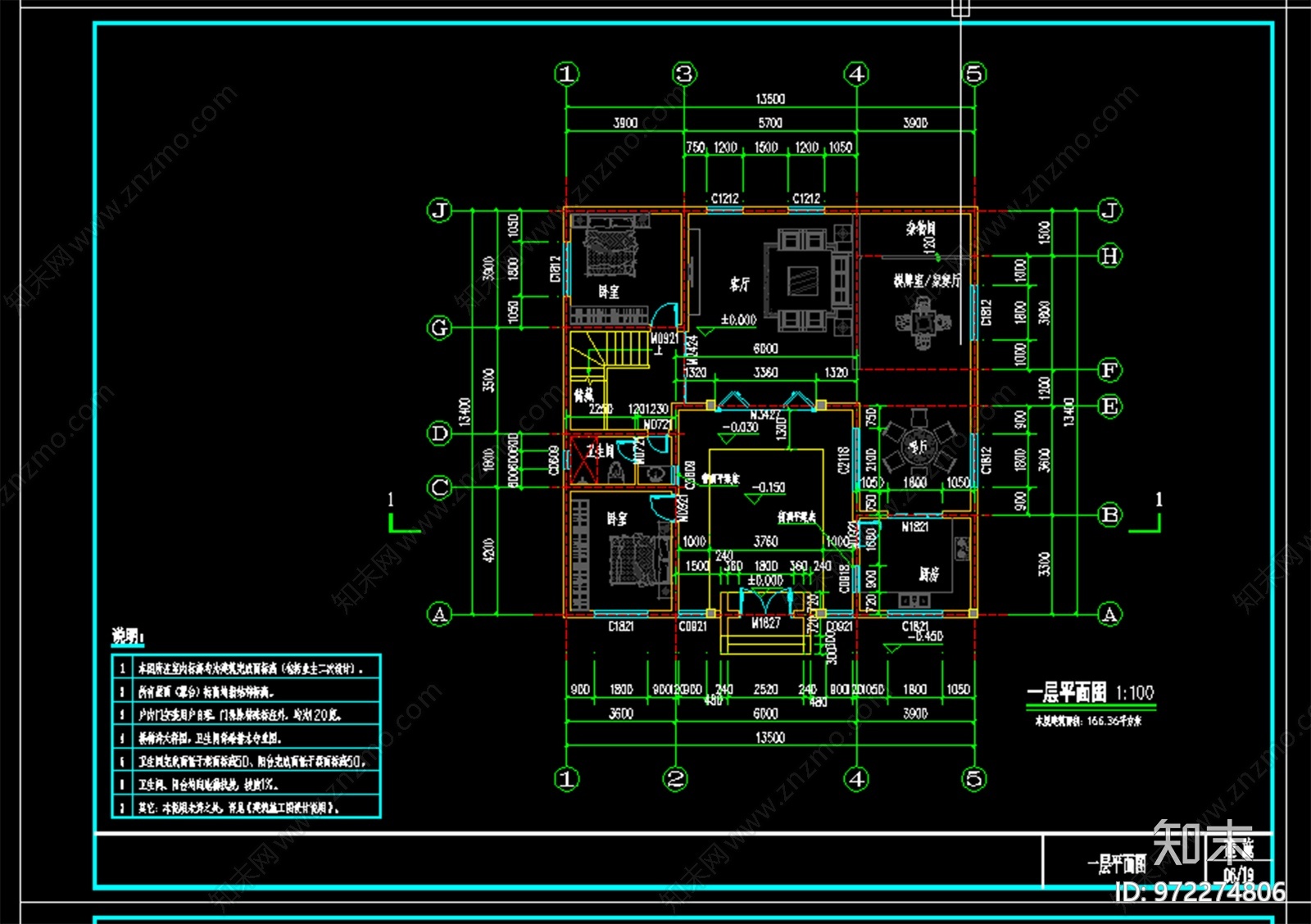Click the 166.36 floor area text
Screen dimensions: 1311x924
[1088, 721]
